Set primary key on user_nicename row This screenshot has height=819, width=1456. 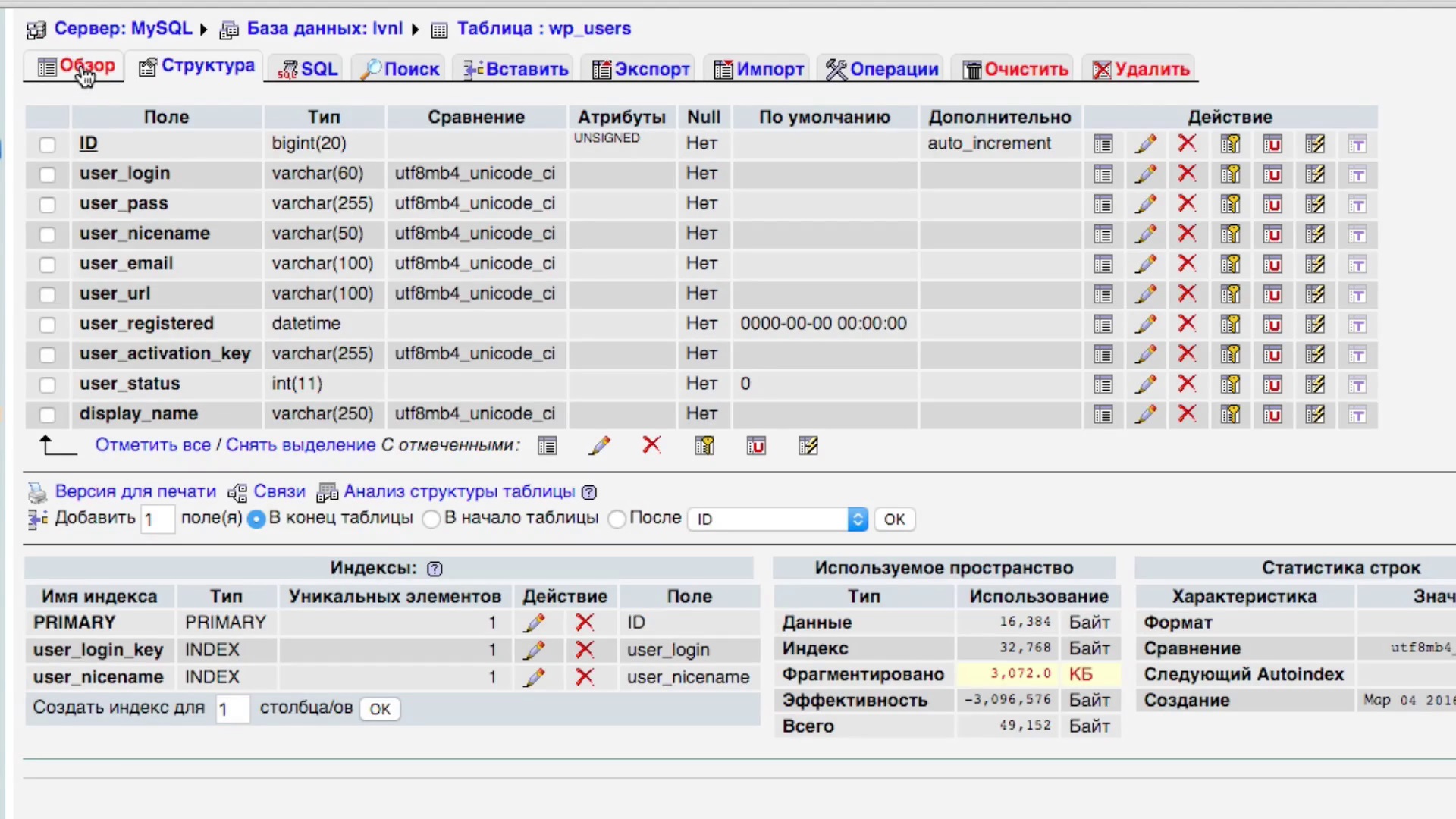pos(1230,234)
